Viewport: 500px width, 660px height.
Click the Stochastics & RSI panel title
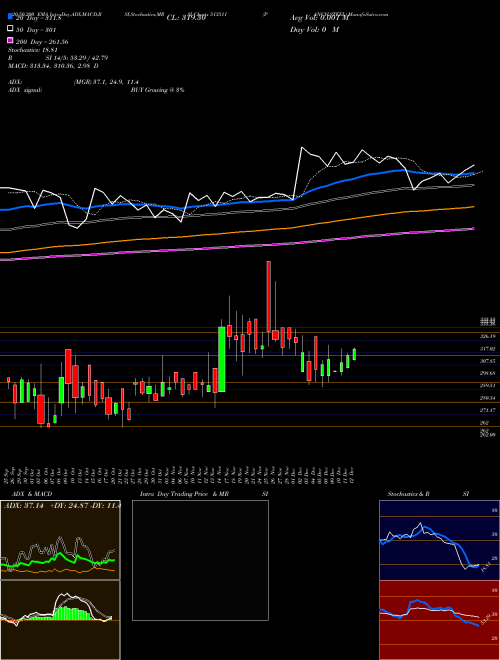[x=428, y=494]
